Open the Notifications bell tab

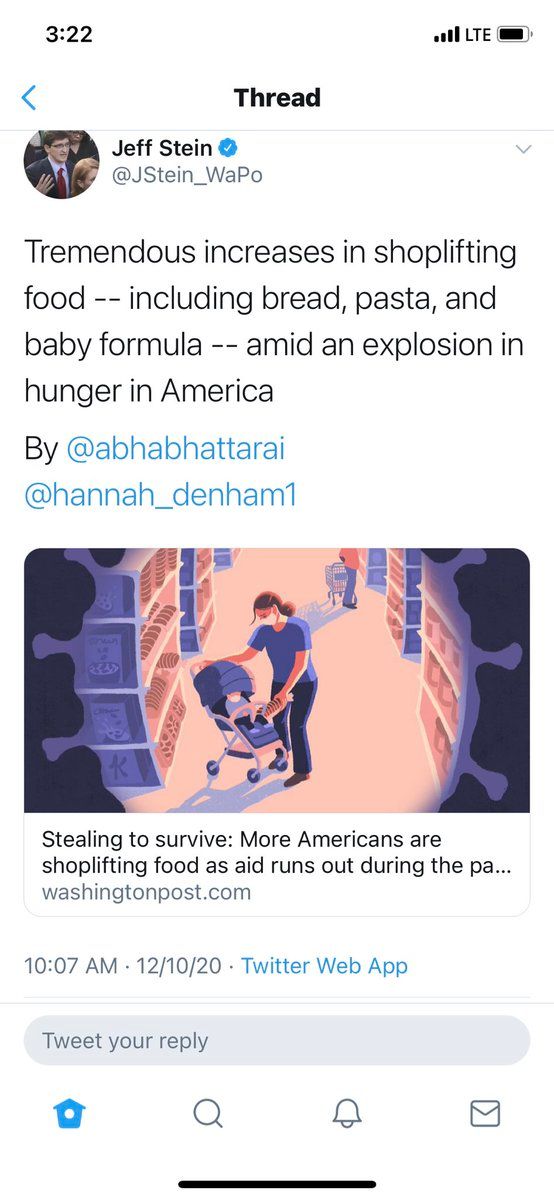click(x=347, y=1113)
